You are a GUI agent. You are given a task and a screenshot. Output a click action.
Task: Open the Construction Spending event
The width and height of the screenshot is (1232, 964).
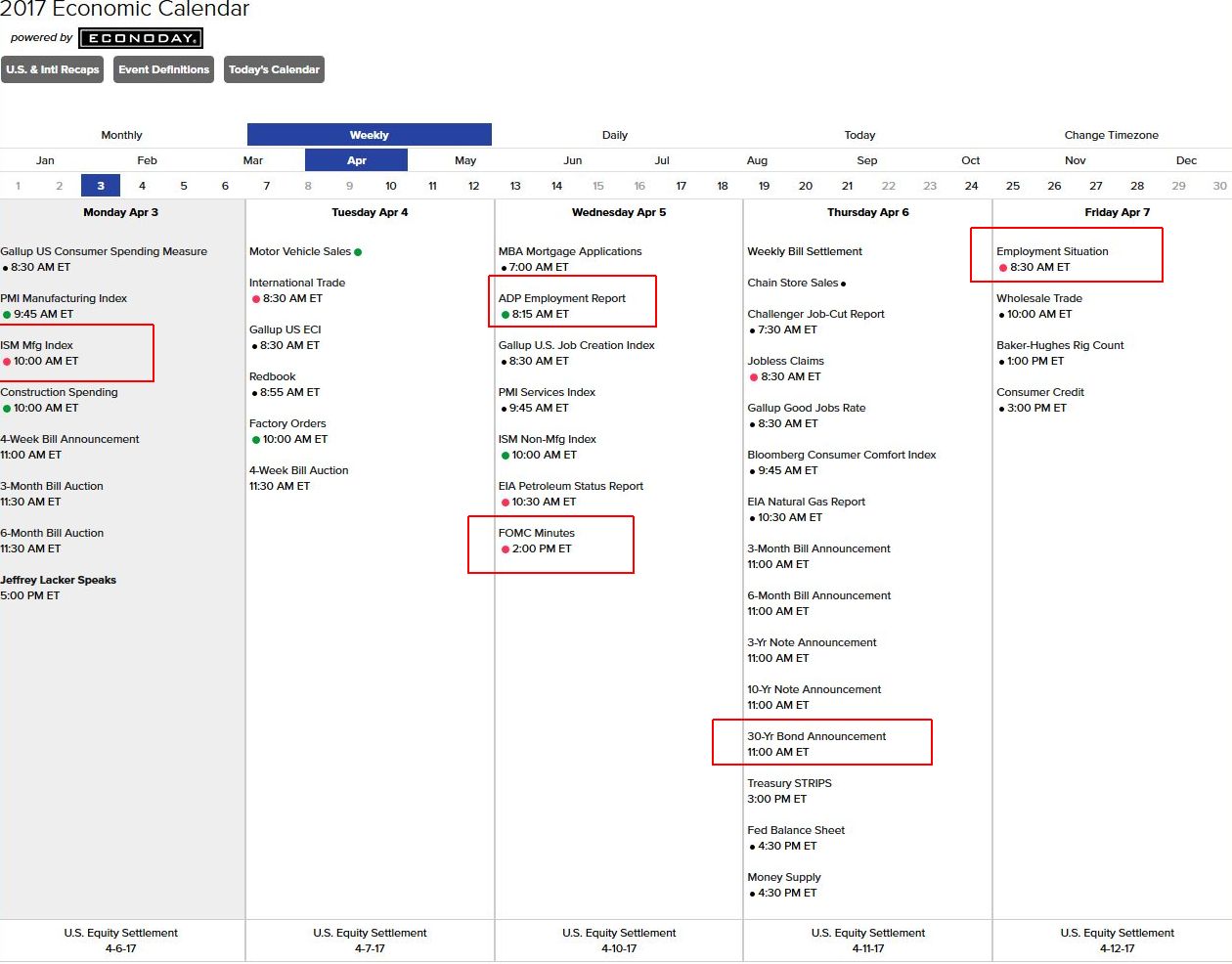[x=59, y=392]
